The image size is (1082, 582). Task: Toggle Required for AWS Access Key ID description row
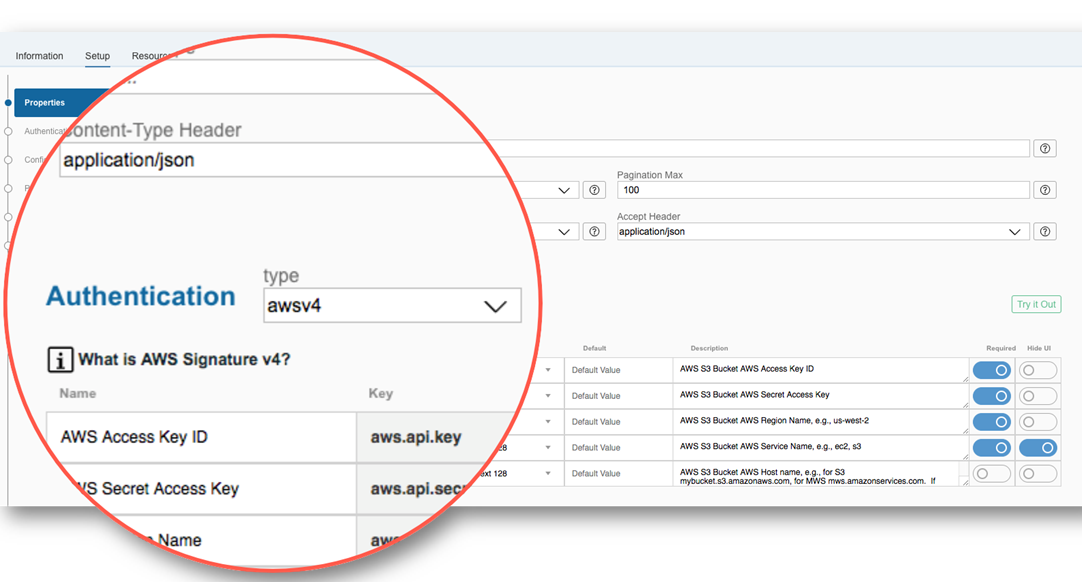tap(992, 370)
